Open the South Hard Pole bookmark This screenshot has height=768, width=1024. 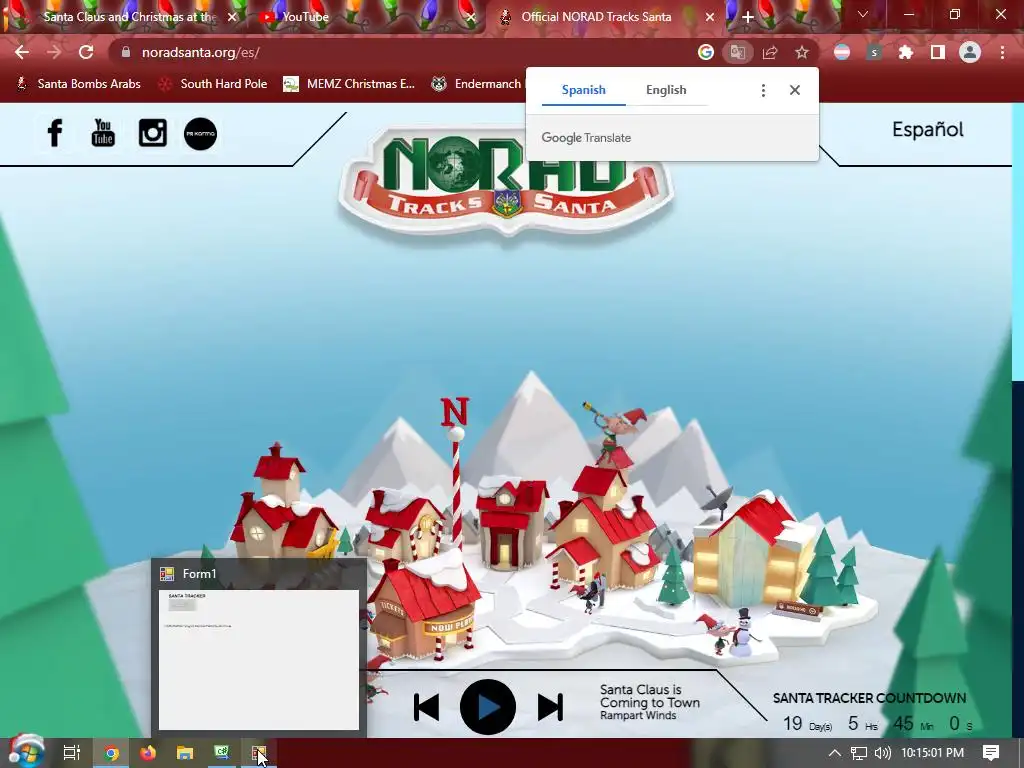(214, 84)
